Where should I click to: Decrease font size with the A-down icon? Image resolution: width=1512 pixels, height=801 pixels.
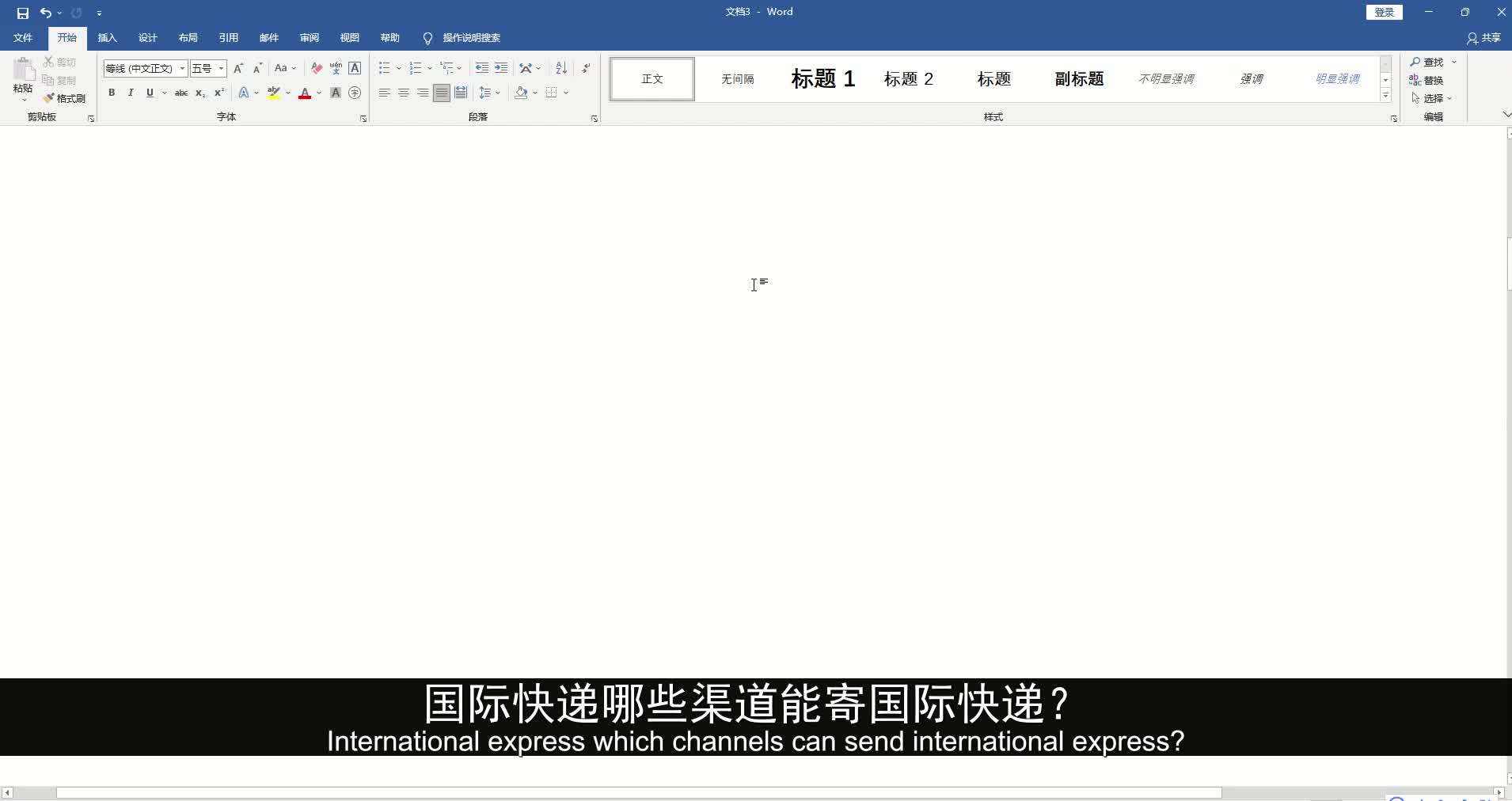tap(257, 68)
